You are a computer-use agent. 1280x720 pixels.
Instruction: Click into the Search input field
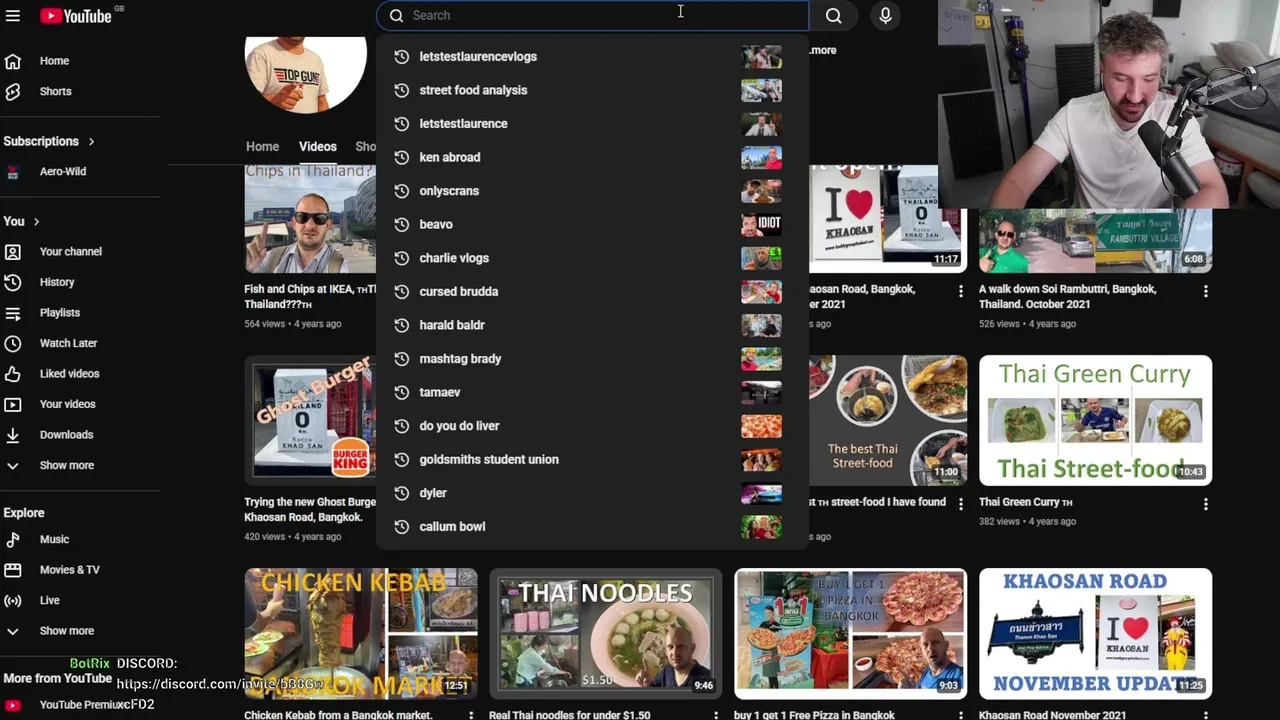pyautogui.click(x=592, y=16)
